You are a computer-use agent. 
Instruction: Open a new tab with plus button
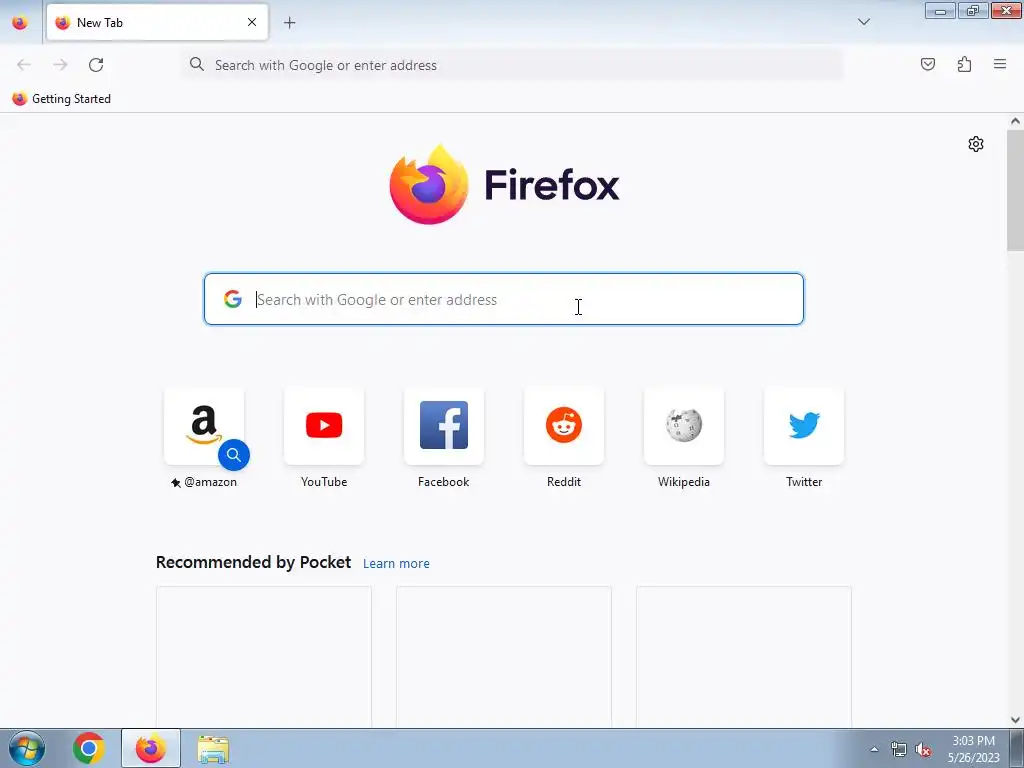[289, 23]
